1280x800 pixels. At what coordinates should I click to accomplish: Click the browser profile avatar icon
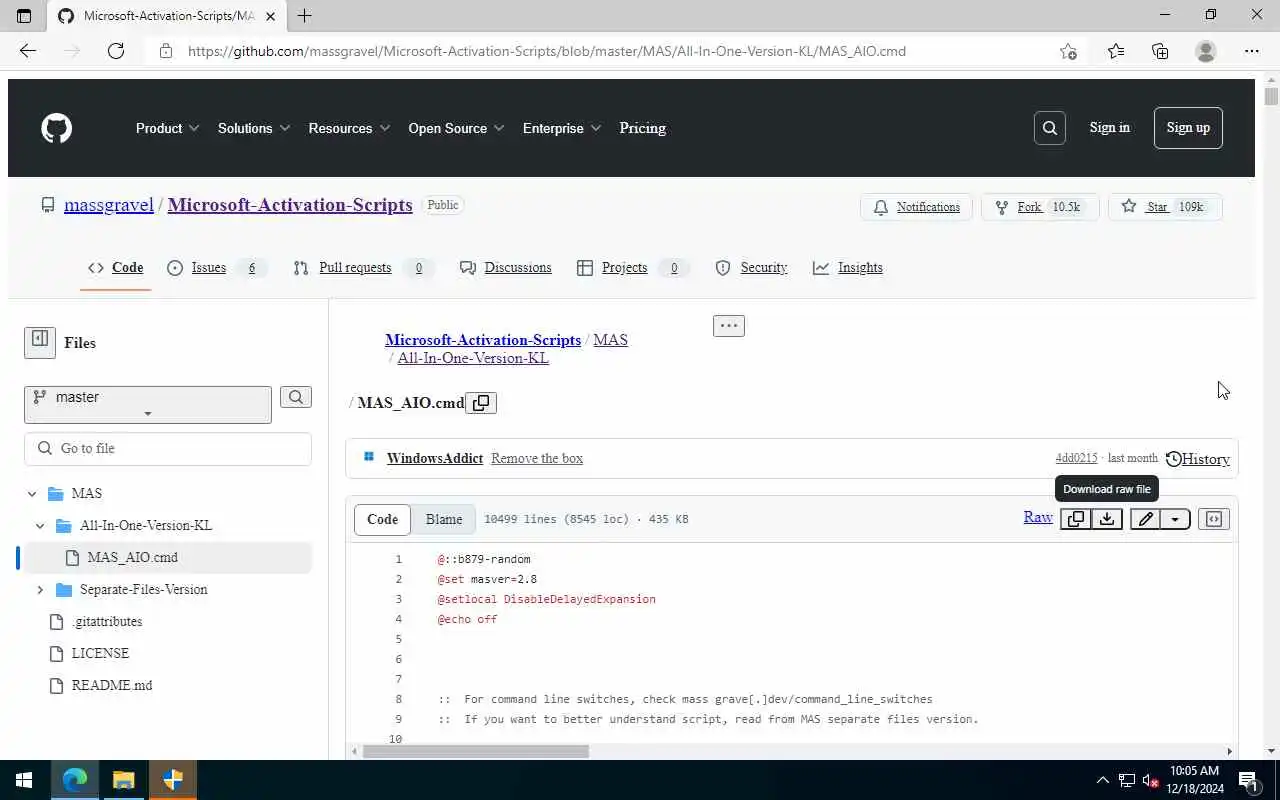(x=1206, y=51)
